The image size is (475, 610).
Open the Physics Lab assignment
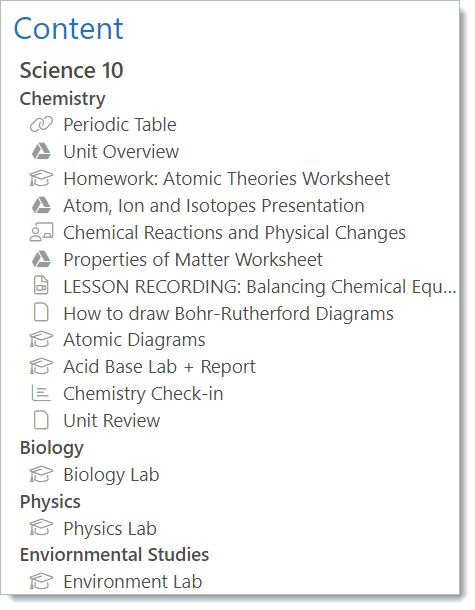110,529
